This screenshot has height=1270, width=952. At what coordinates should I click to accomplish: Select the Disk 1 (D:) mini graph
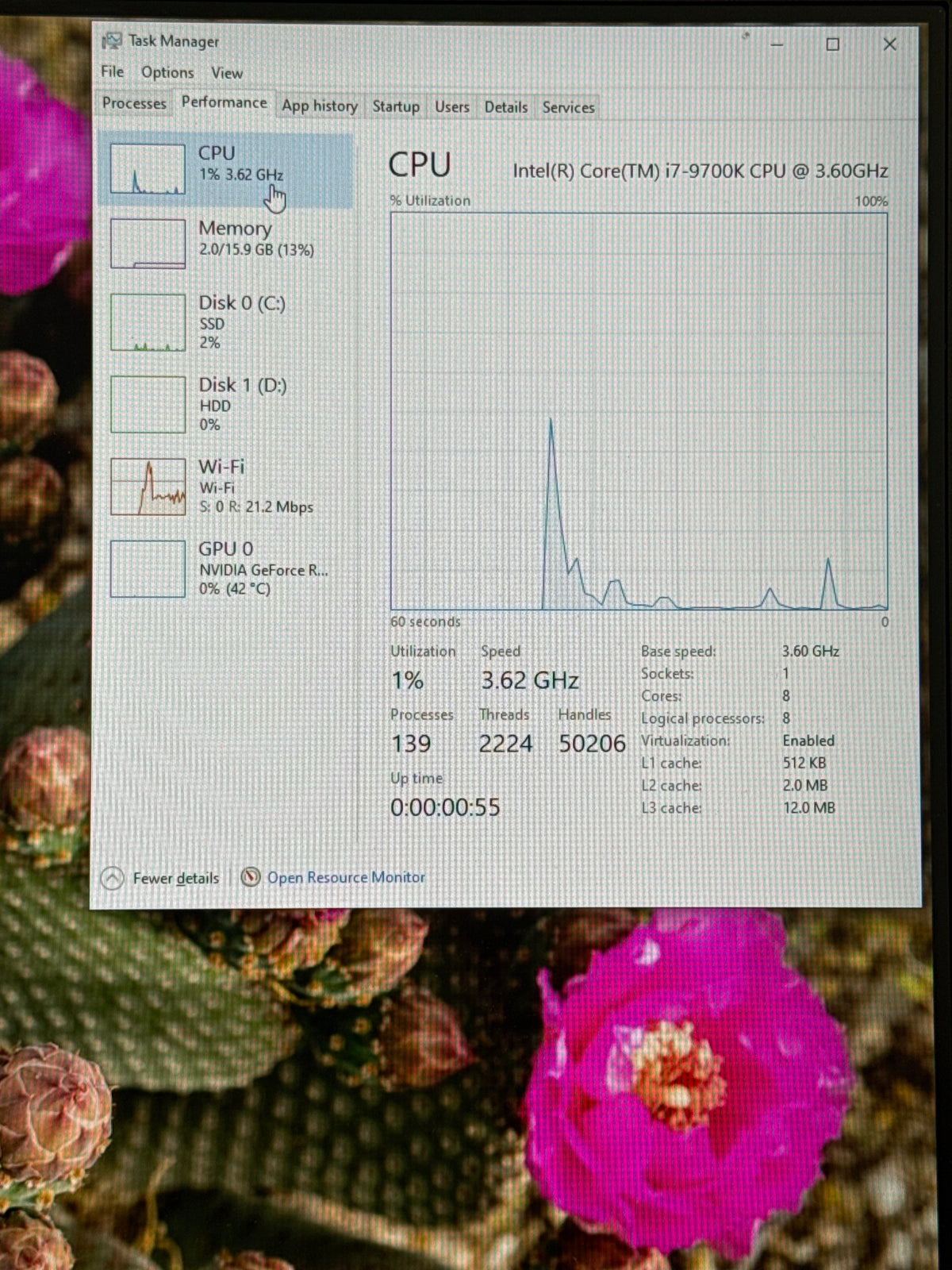click(148, 404)
